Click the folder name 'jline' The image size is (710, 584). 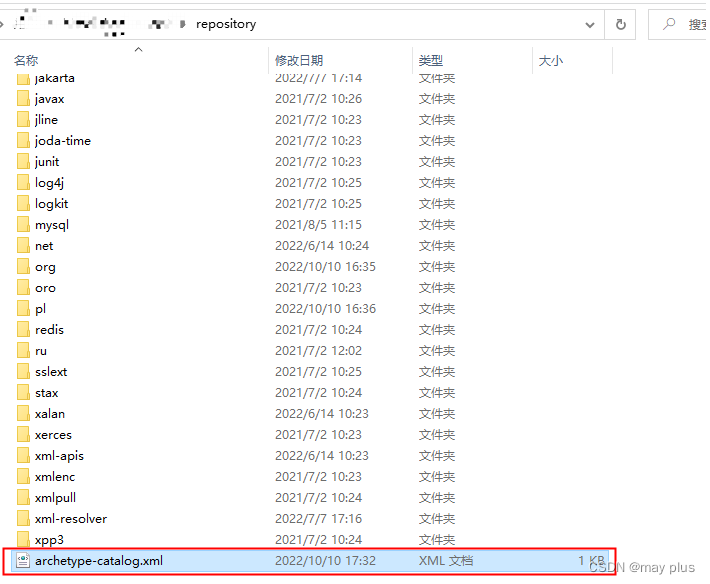click(x=46, y=120)
